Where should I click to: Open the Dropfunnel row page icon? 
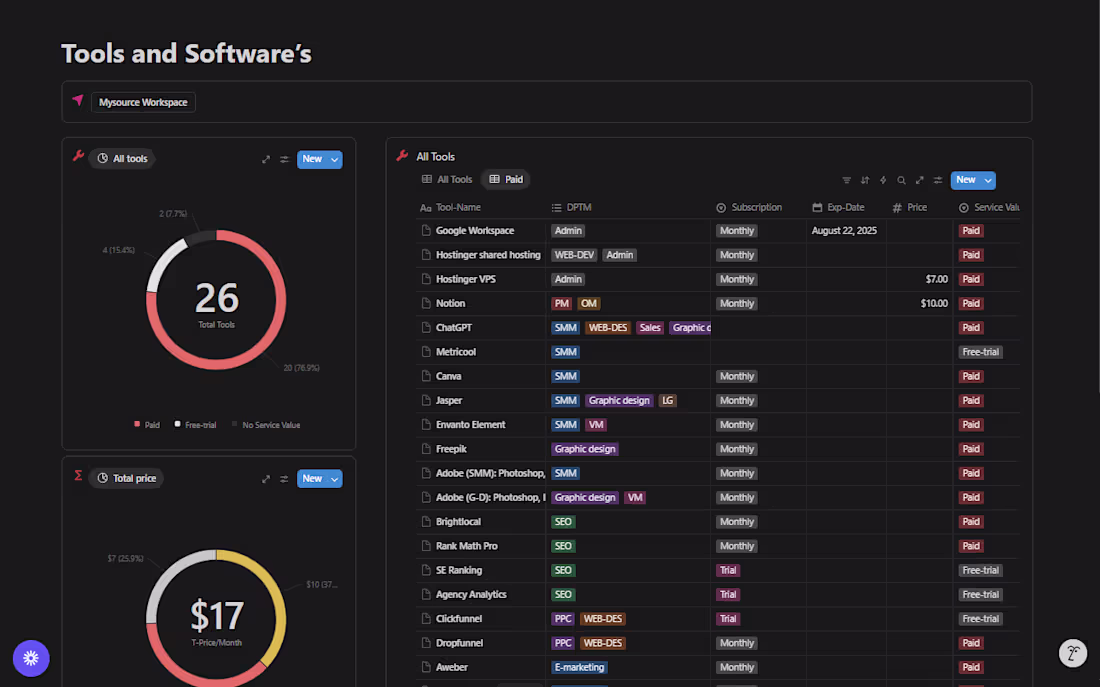[x=426, y=643]
